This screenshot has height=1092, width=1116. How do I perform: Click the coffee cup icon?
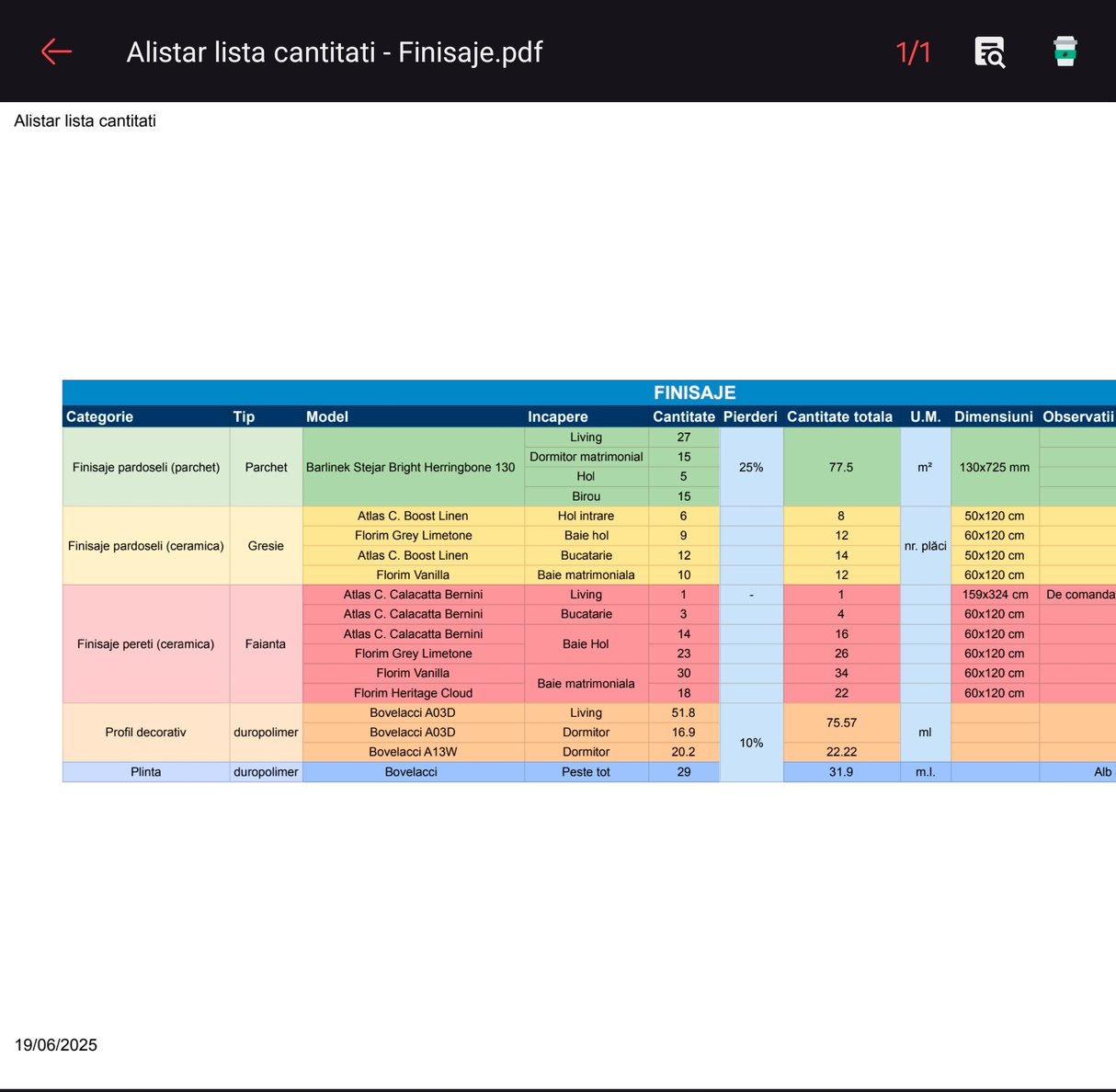(x=1065, y=51)
